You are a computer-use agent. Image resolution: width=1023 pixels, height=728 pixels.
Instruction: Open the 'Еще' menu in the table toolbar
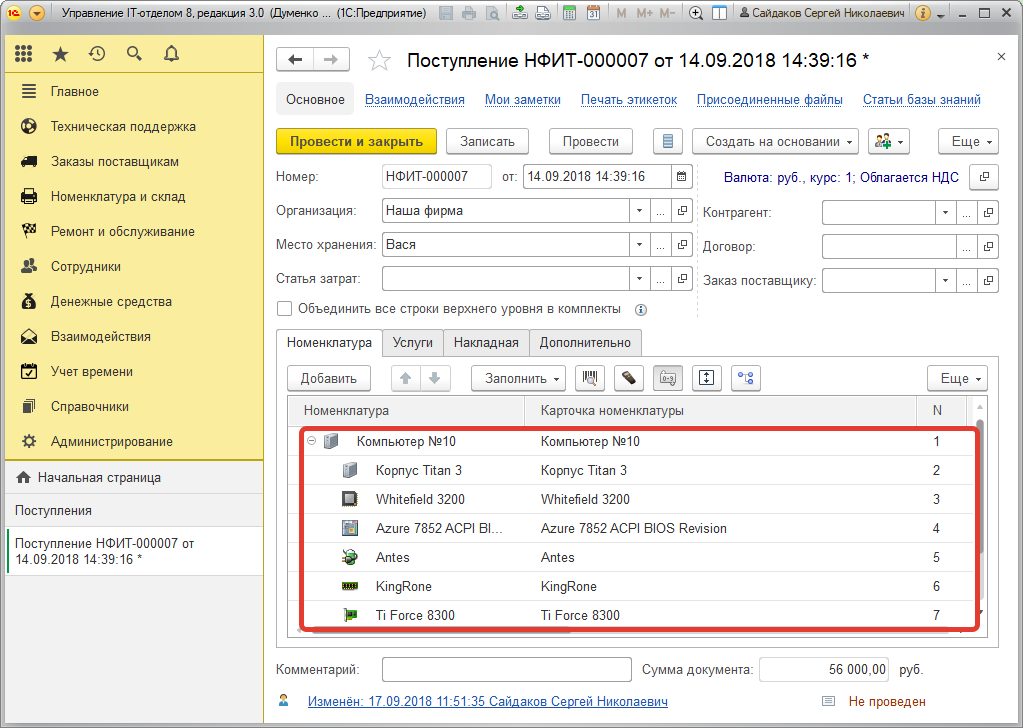point(957,378)
